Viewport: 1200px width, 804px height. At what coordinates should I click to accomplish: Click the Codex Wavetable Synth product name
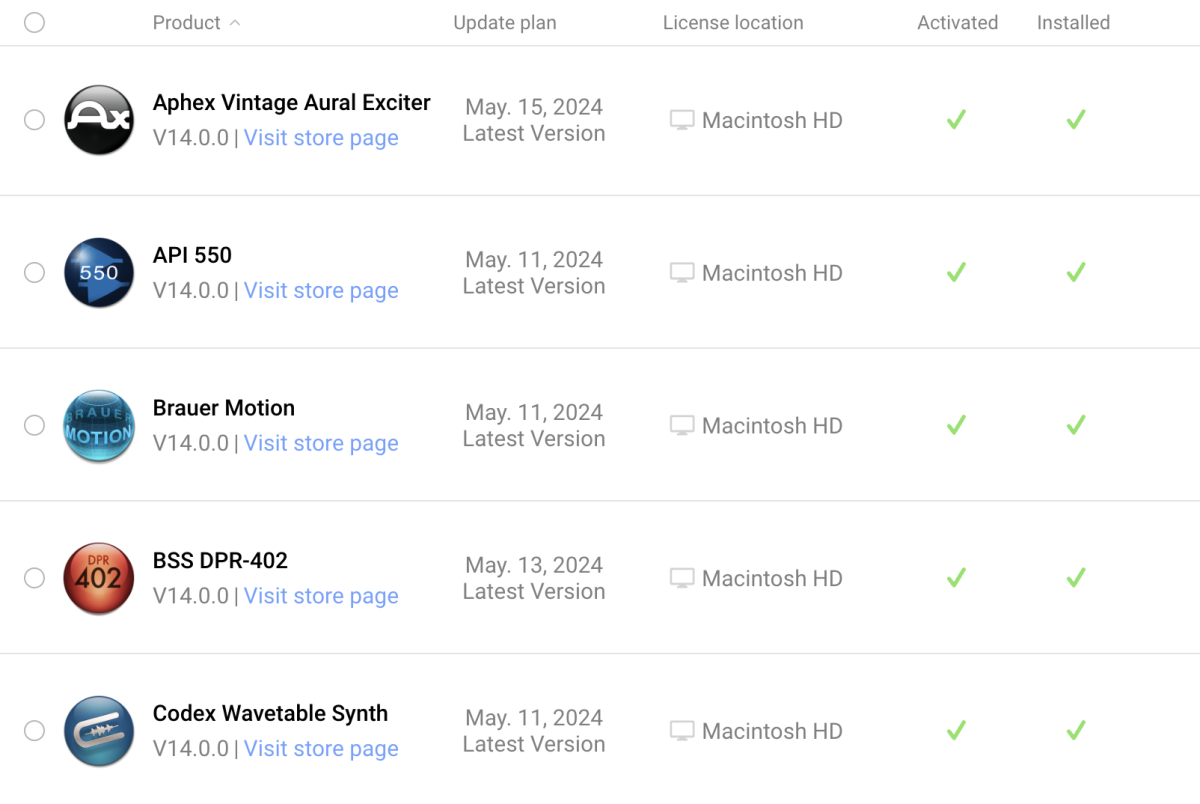click(x=270, y=714)
